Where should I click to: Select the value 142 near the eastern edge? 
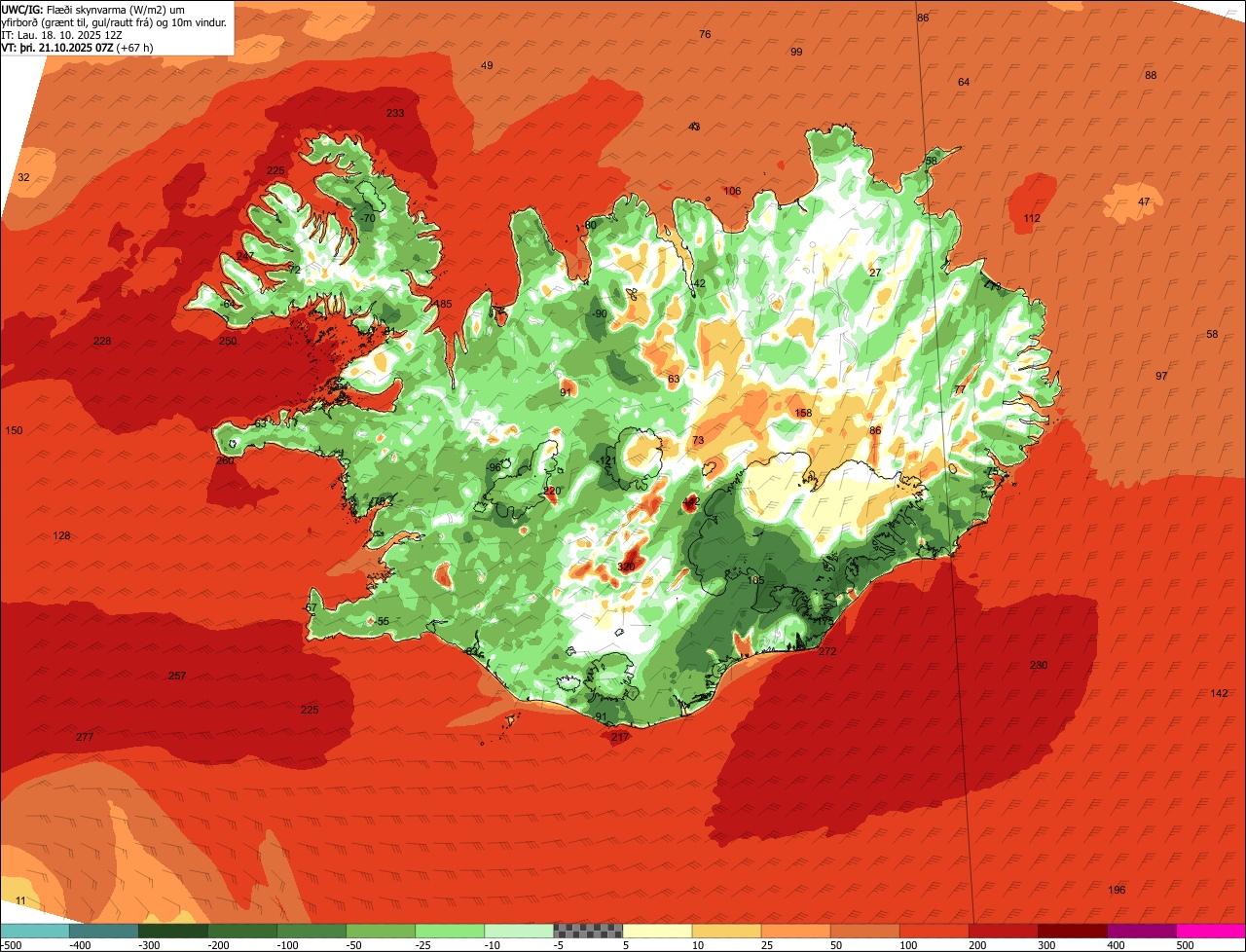coord(1219,693)
